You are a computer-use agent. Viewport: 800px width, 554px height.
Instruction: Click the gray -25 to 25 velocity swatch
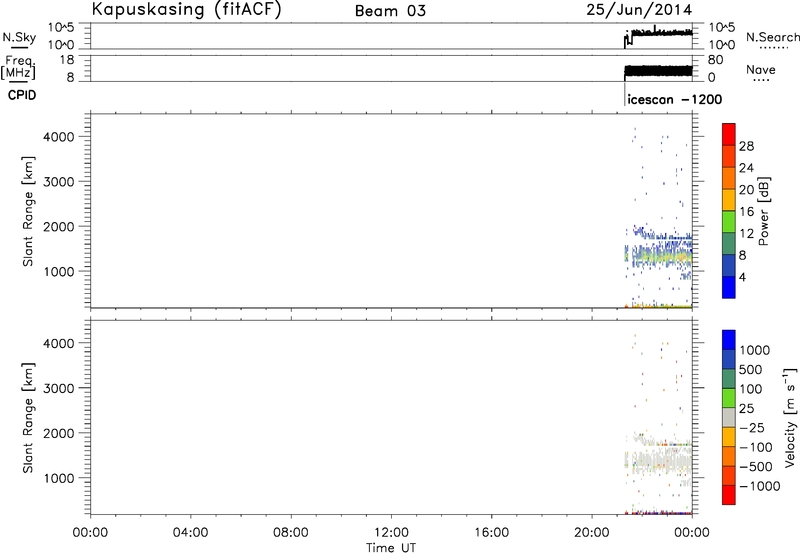pos(729,417)
